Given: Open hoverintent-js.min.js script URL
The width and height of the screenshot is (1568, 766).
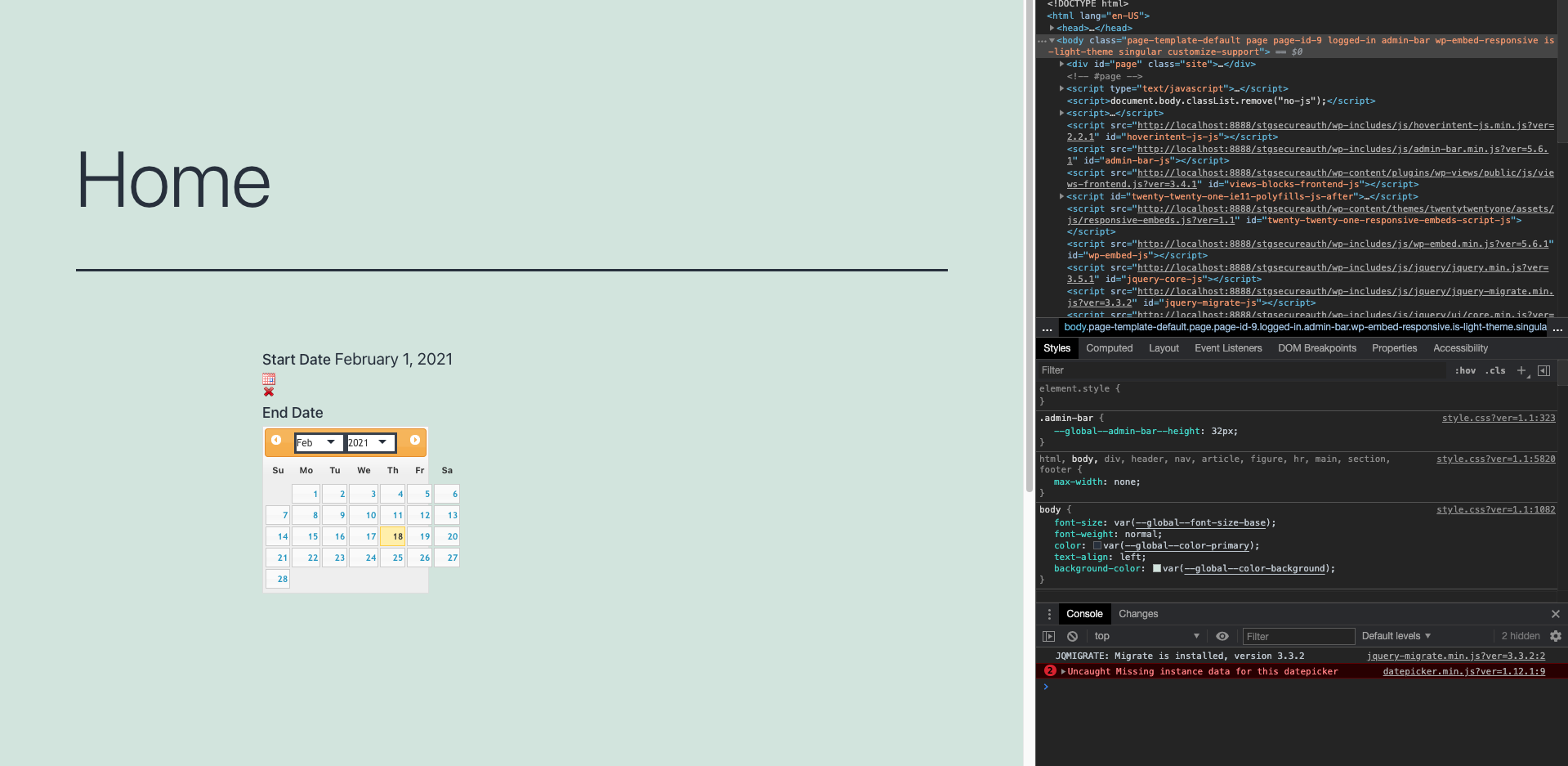Looking at the screenshot, I should 1310,131.
